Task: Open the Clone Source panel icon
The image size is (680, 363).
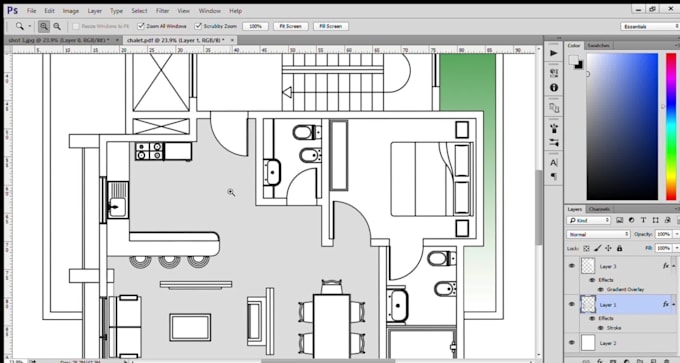Action: coord(554,108)
